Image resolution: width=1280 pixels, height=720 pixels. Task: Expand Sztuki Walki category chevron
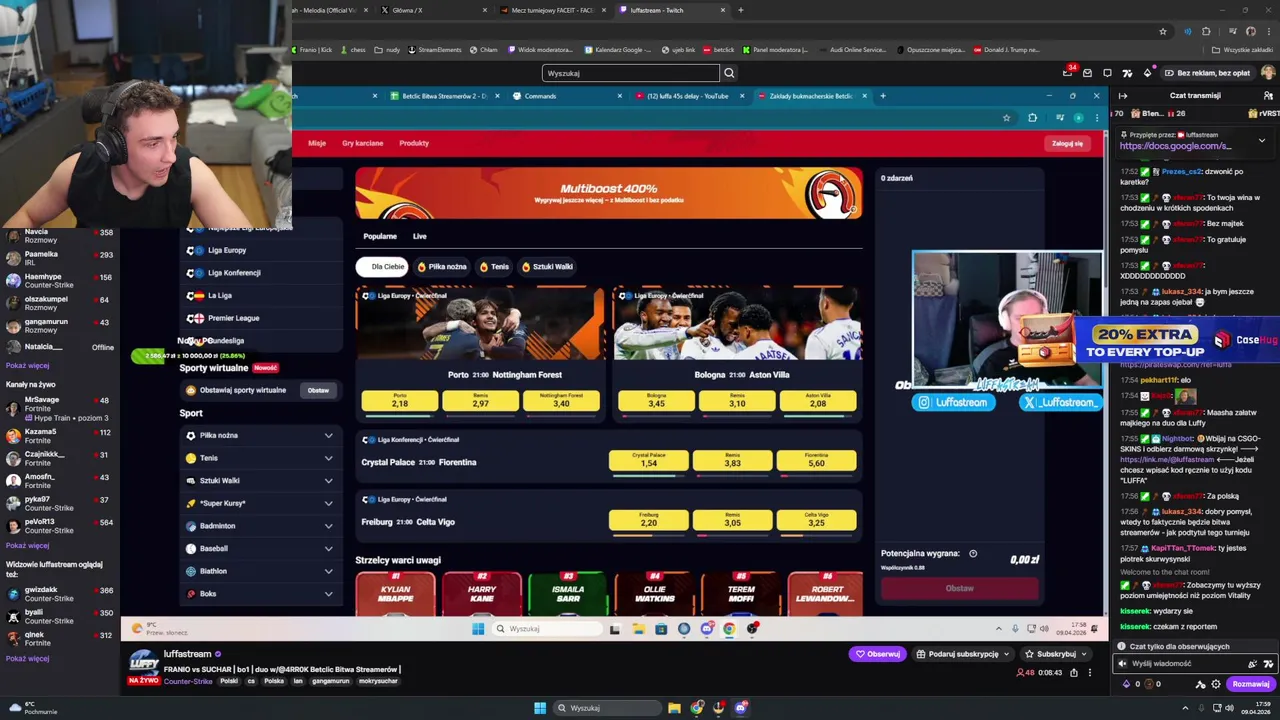pos(328,481)
